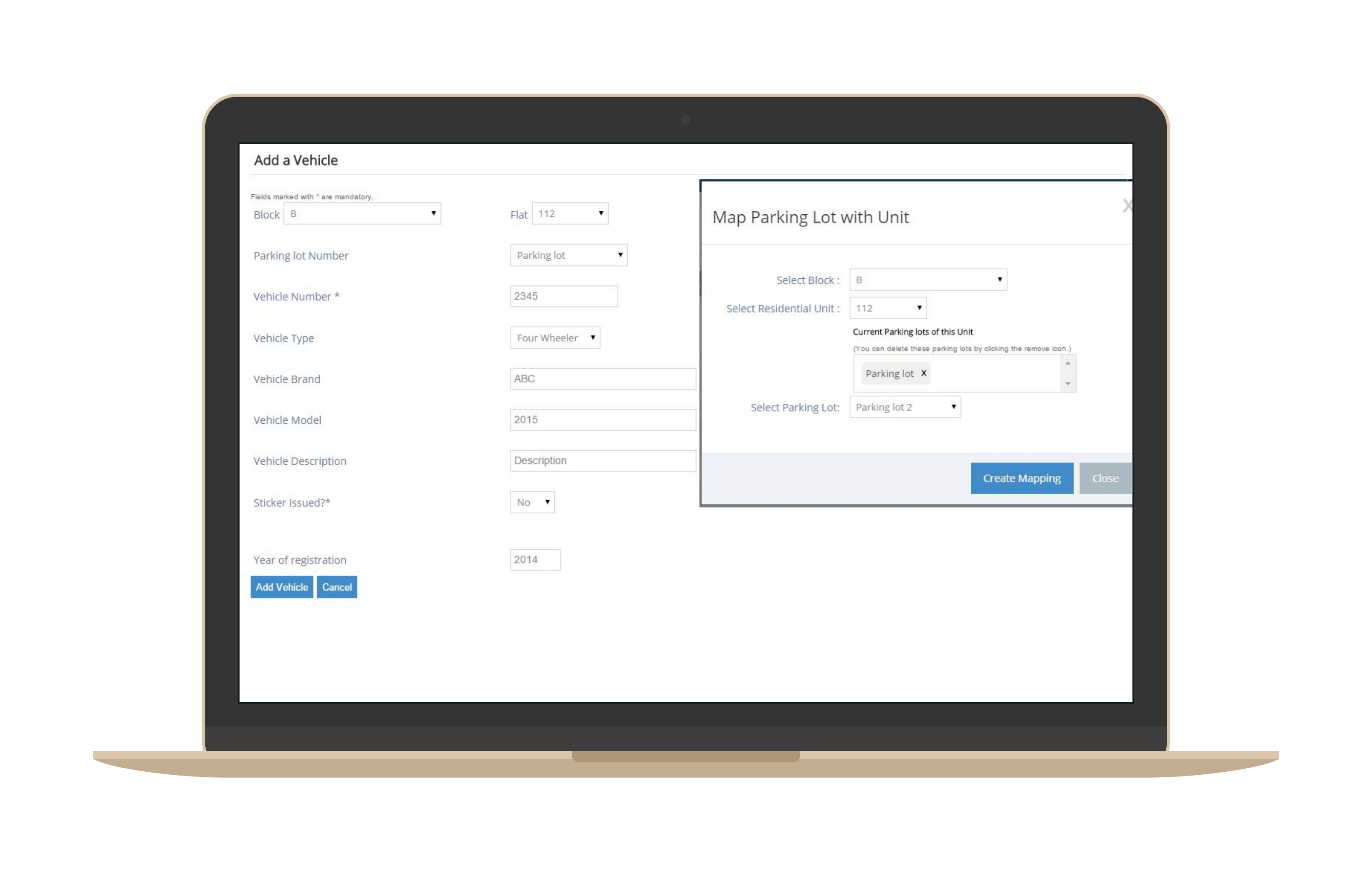Open Select Parking Lot dropdown
This screenshot has height=871, width=1372.
pyautogui.click(x=905, y=407)
